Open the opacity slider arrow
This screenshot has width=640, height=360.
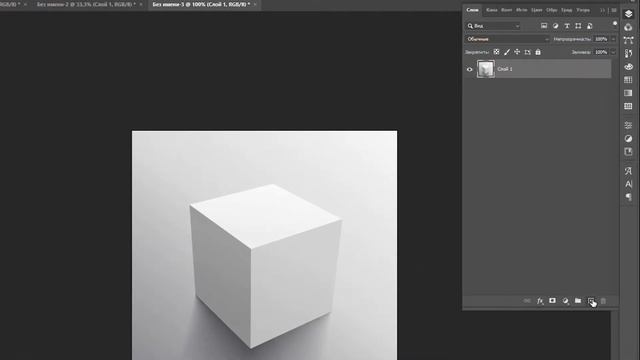click(x=613, y=39)
